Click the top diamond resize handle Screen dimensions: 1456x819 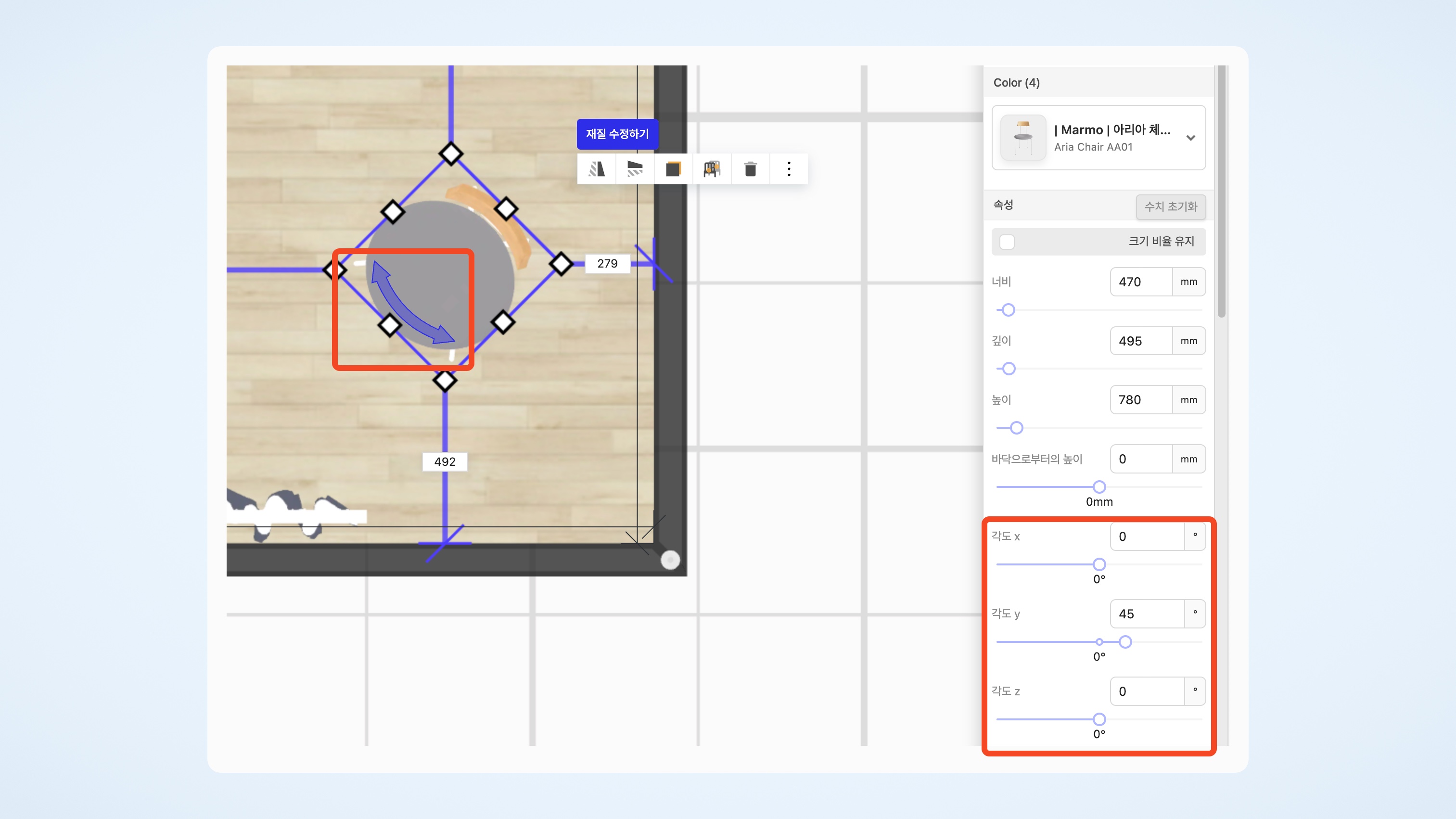(451, 153)
